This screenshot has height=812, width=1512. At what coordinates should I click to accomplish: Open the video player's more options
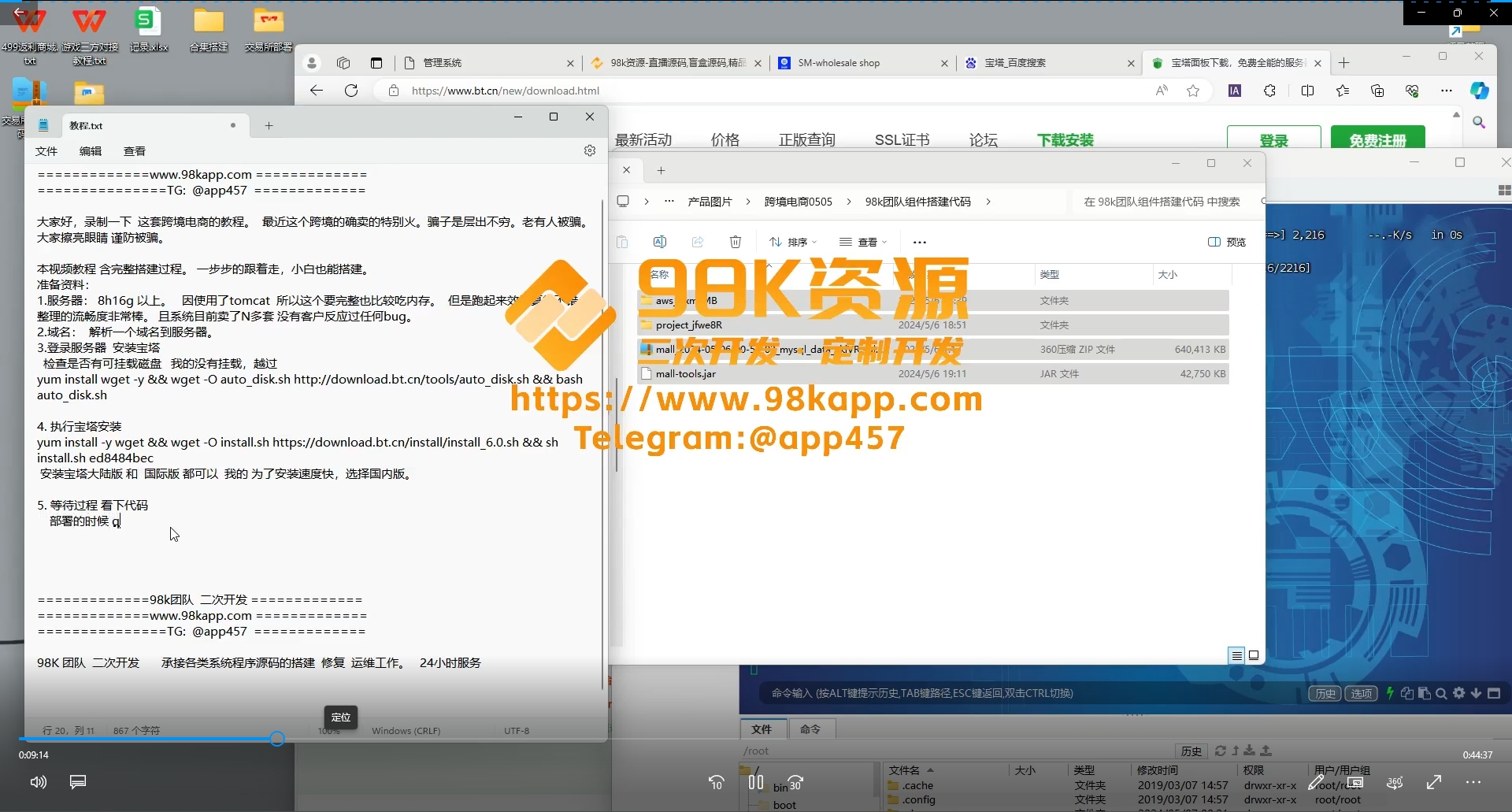click(1473, 782)
